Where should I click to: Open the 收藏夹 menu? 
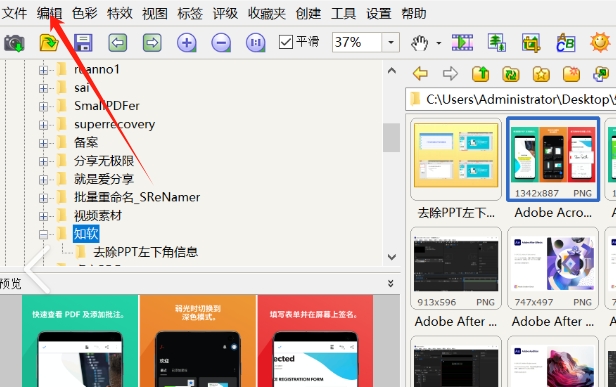tap(267, 13)
